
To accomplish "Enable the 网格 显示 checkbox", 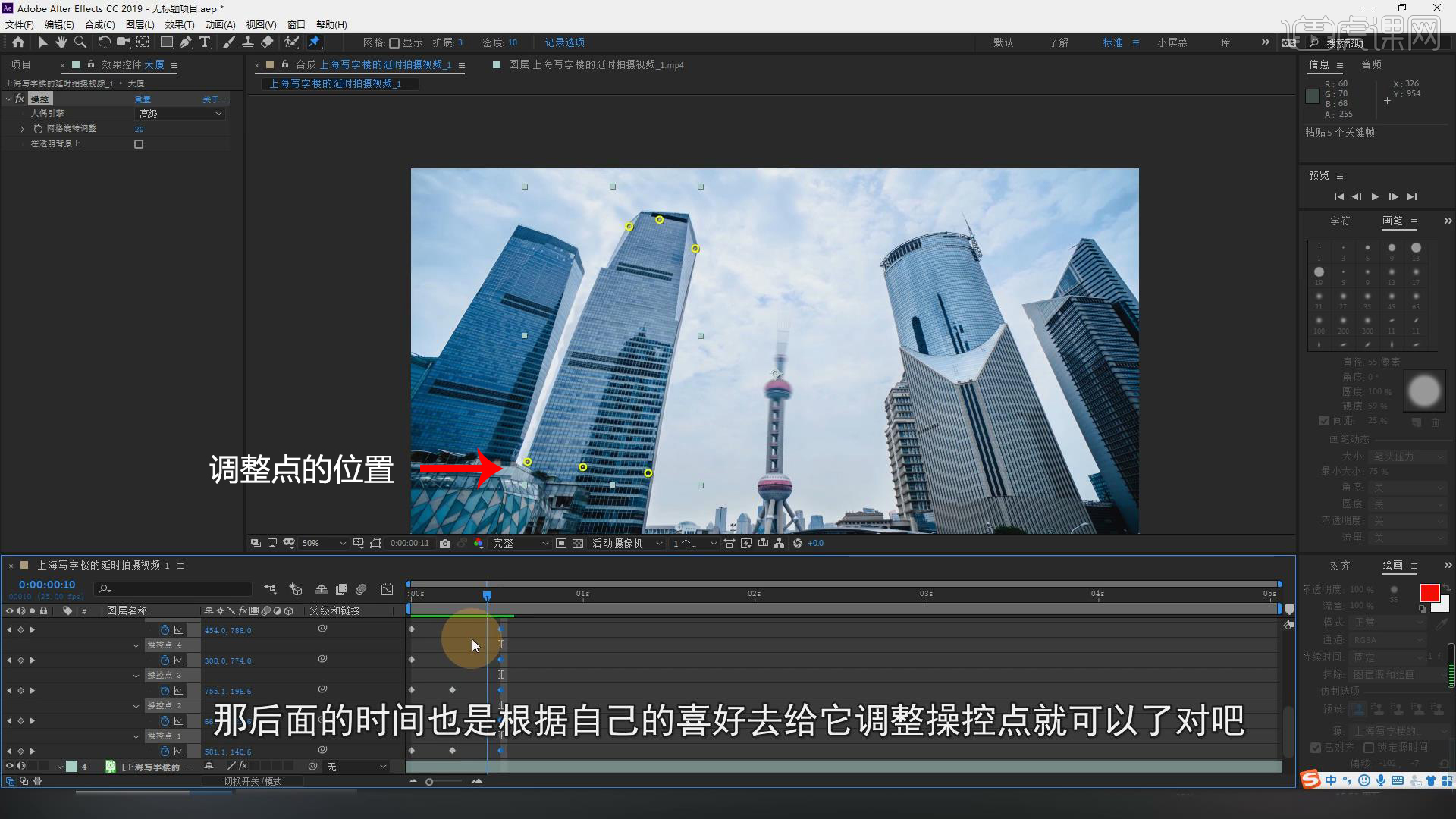I will [394, 43].
